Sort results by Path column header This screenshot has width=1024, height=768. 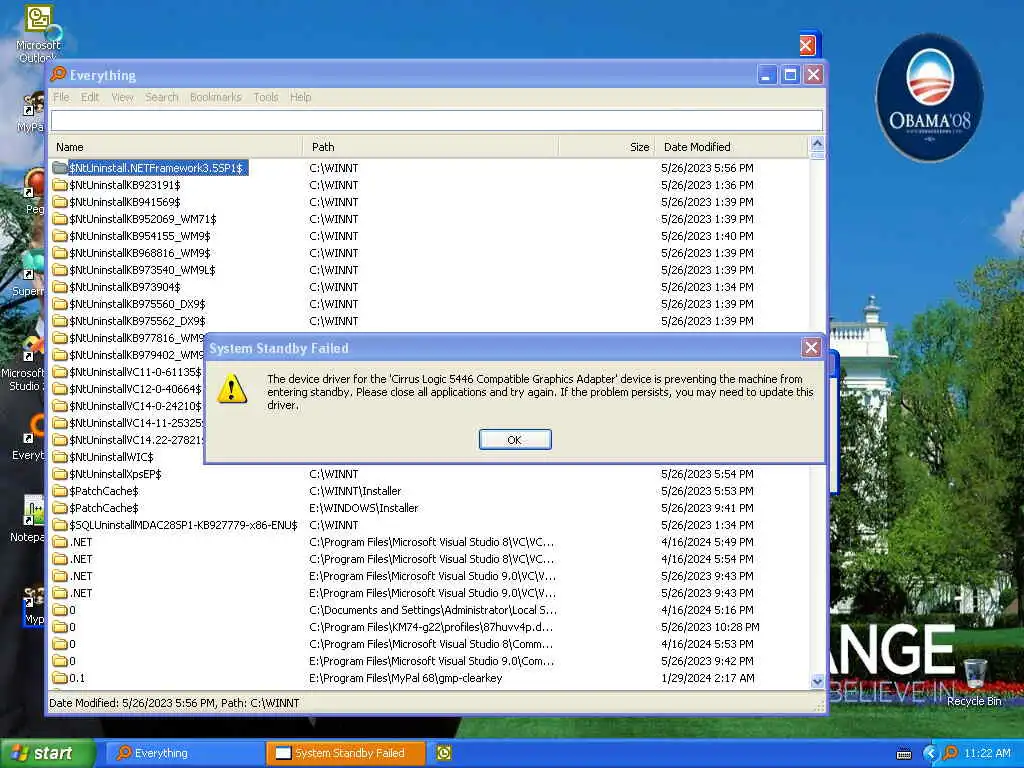pos(431,147)
